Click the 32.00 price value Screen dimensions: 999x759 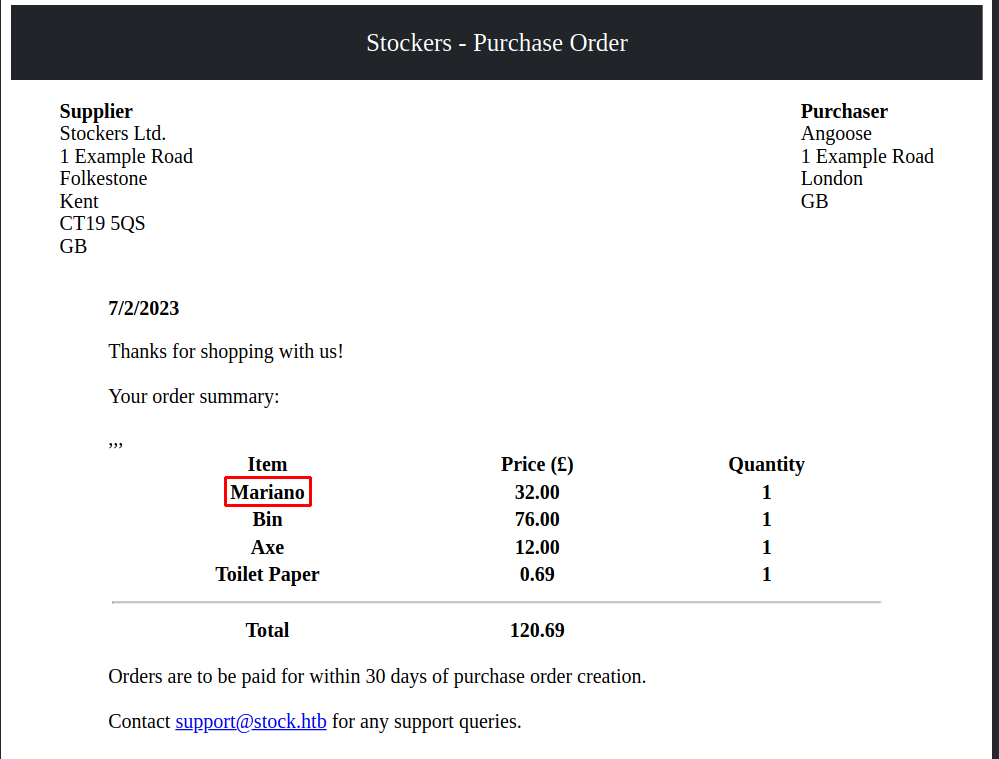tap(537, 492)
